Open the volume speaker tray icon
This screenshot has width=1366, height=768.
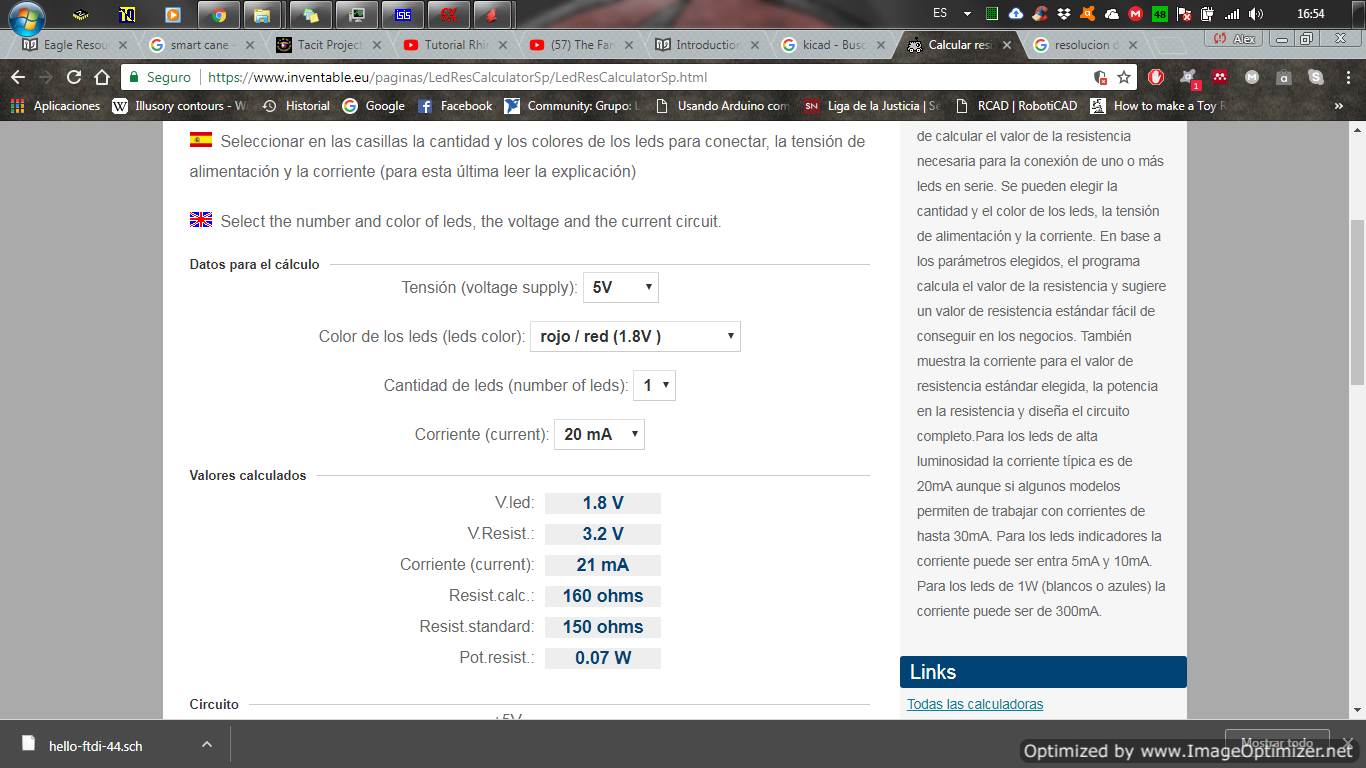coord(1256,14)
